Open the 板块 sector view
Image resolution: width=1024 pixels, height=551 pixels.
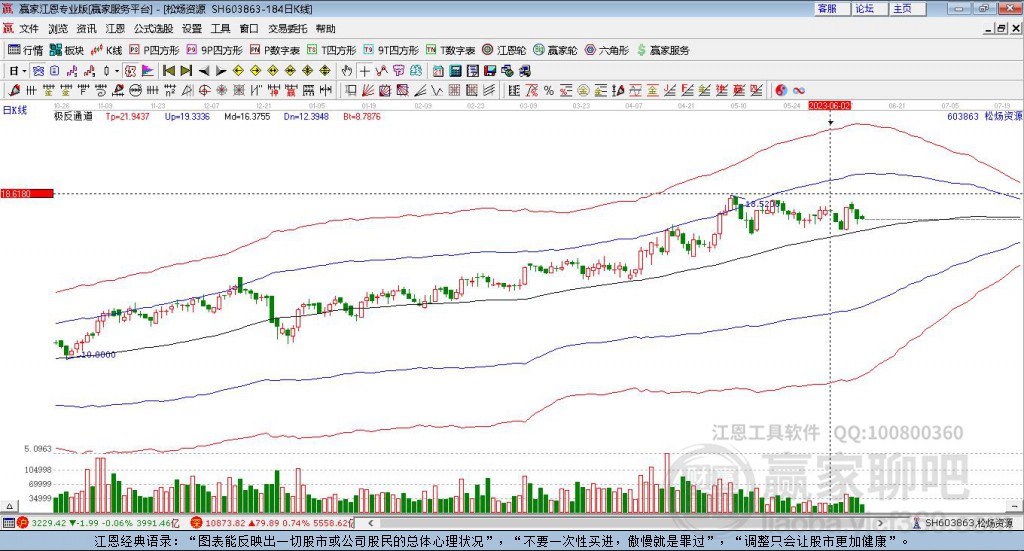67,50
